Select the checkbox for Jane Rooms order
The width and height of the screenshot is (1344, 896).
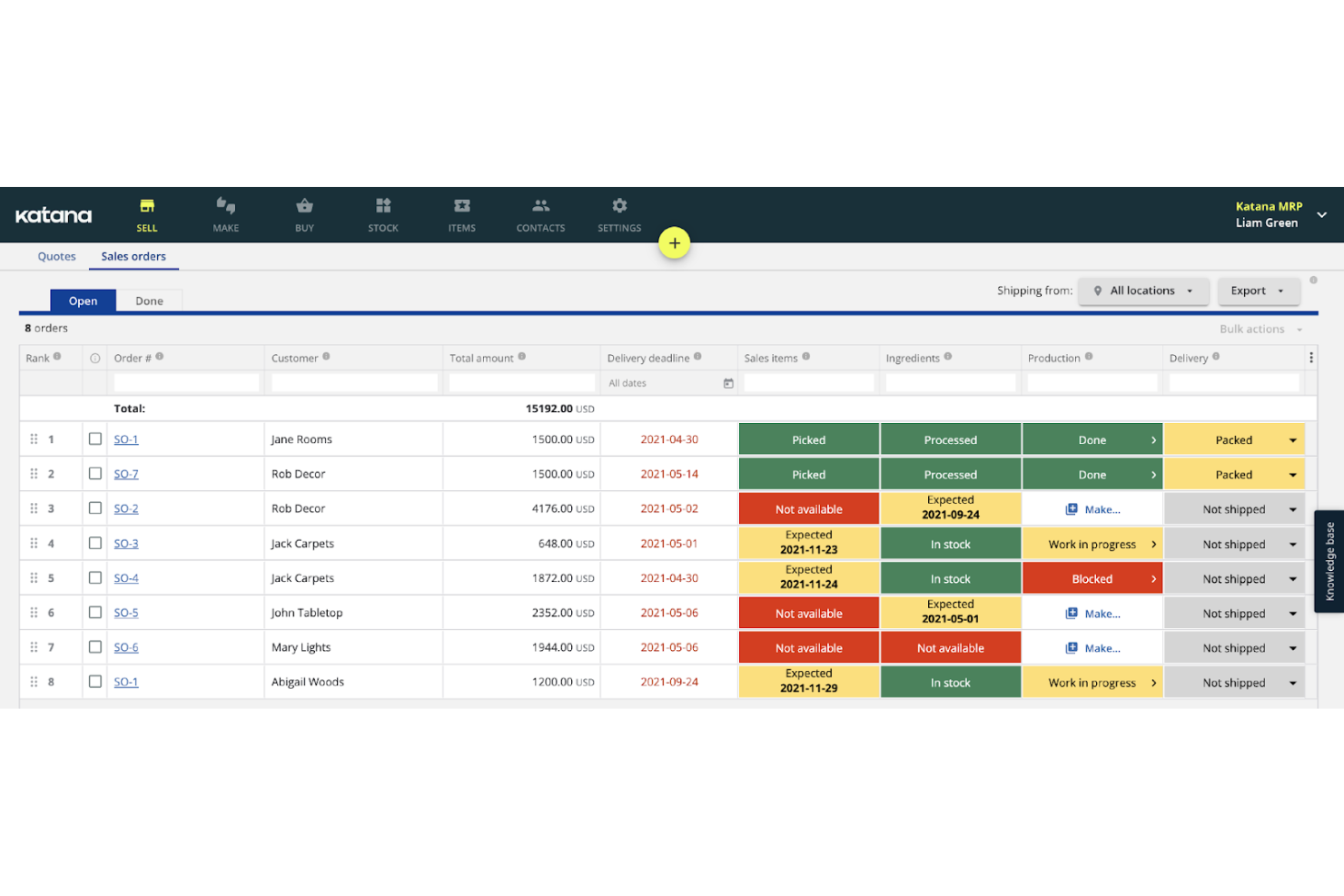(95, 439)
